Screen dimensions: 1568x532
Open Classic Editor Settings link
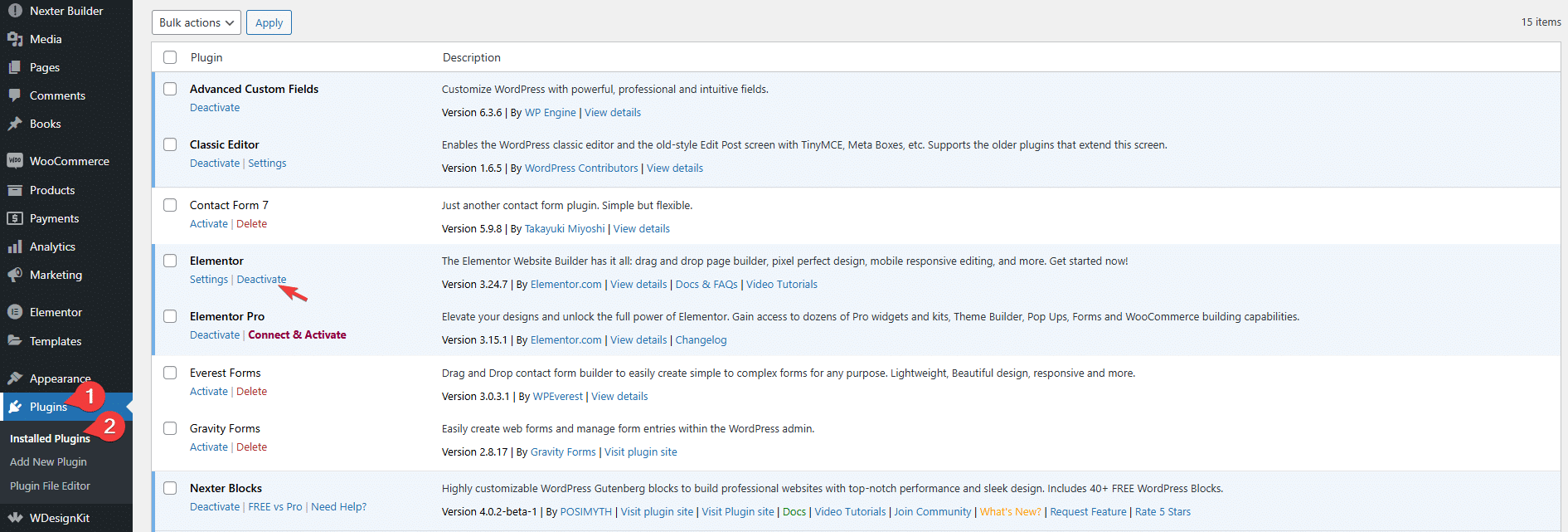267,164
